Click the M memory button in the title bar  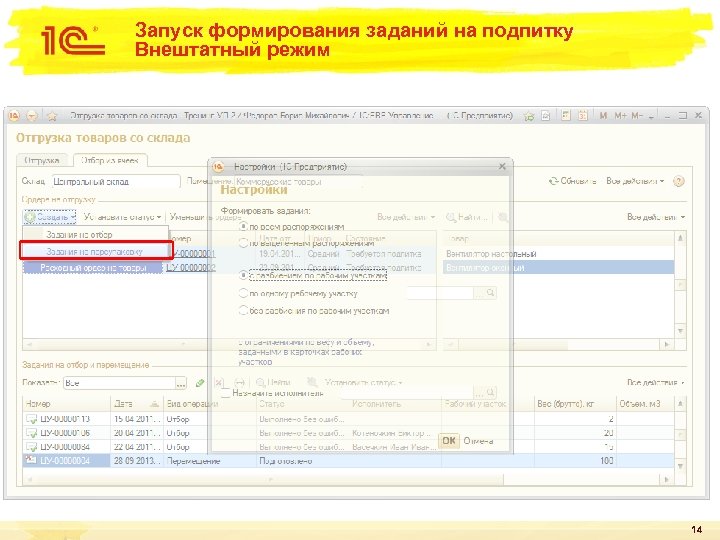(x=603, y=116)
